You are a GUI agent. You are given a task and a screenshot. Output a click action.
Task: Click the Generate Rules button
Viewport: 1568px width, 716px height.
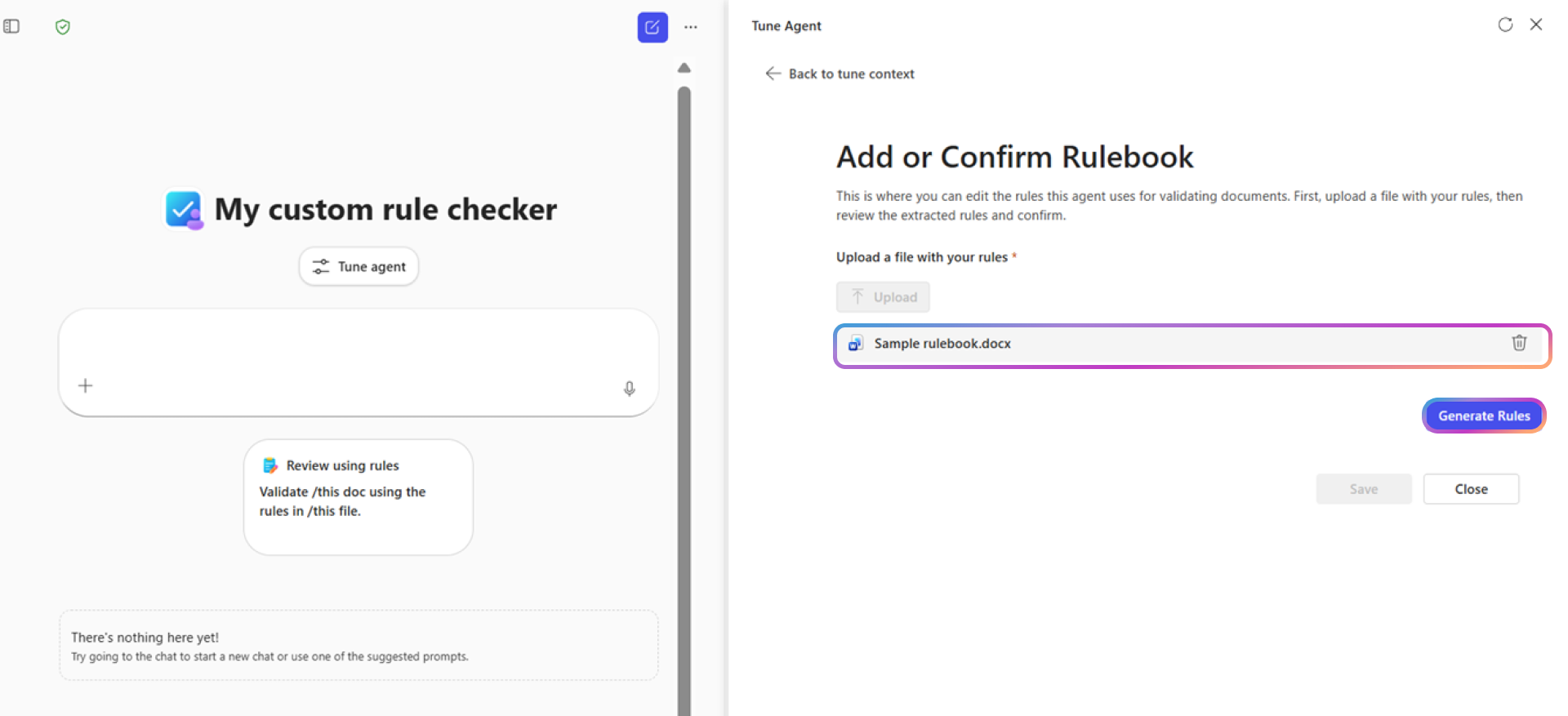coord(1483,416)
